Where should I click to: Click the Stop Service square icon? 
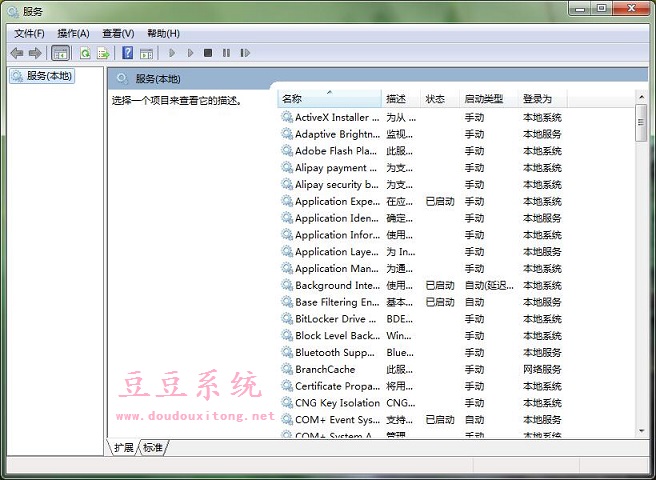(x=208, y=53)
